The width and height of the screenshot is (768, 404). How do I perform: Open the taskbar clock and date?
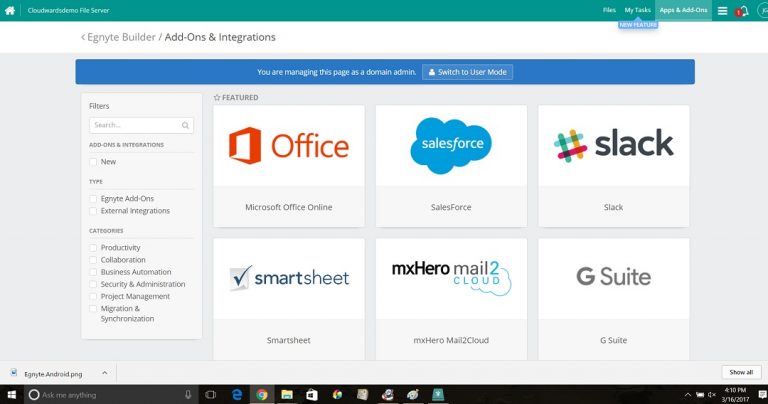pos(735,395)
